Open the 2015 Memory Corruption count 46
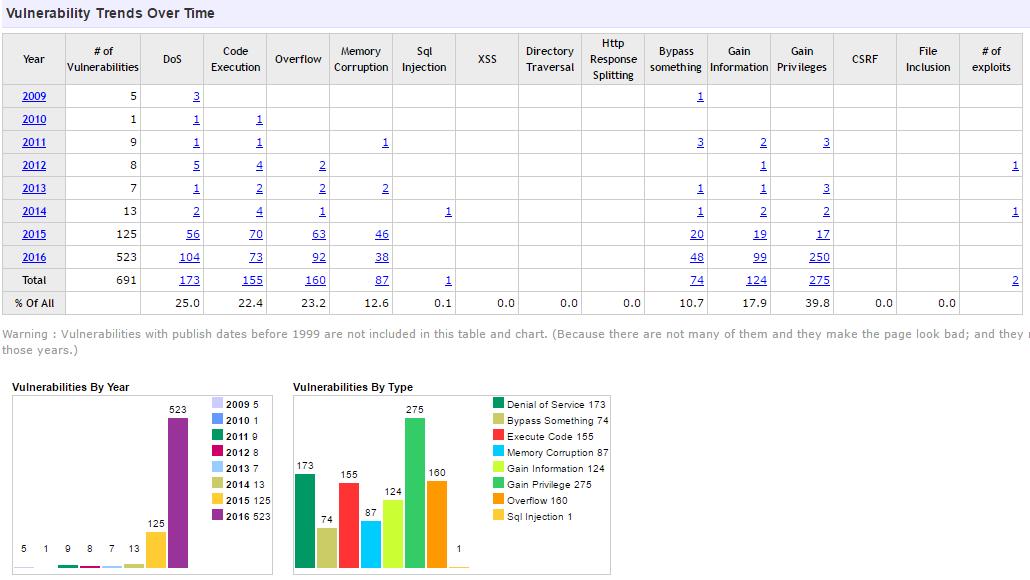 (381, 234)
